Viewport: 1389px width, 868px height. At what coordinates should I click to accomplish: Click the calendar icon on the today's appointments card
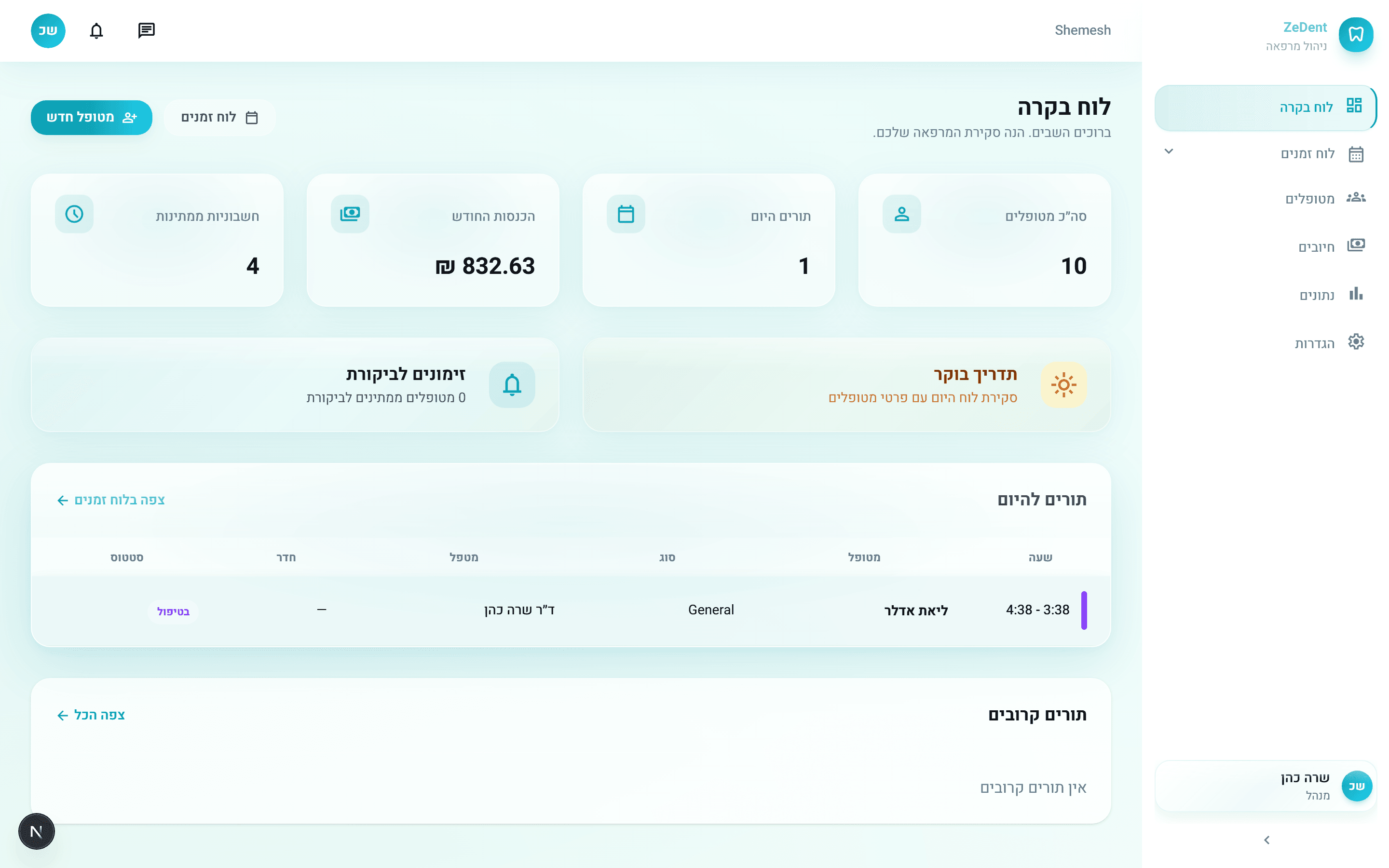pyautogui.click(x=626, y=214)
